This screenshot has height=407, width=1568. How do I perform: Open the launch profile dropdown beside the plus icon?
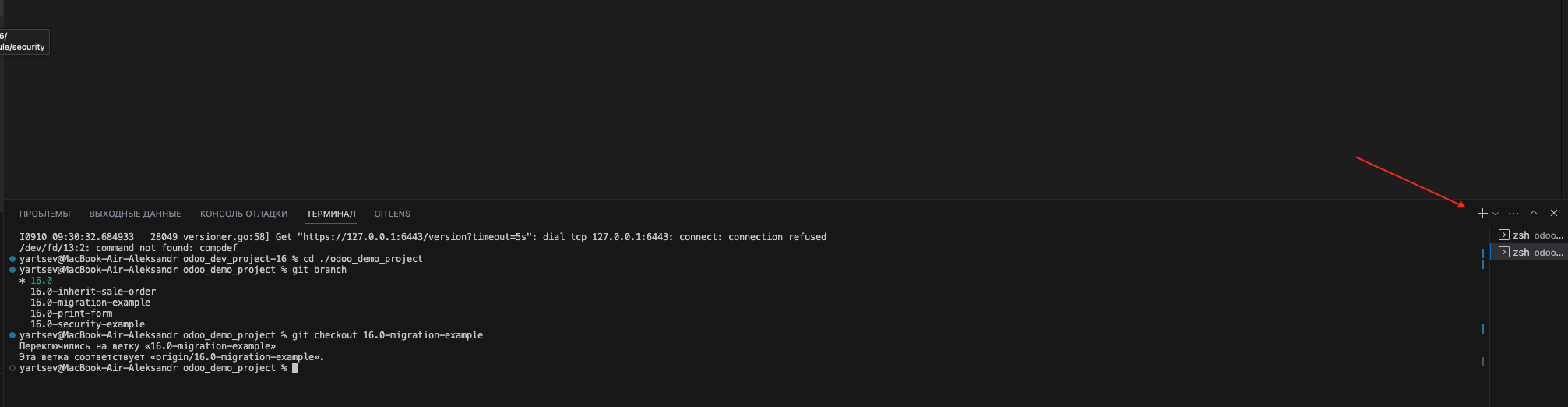point(1496,214)
